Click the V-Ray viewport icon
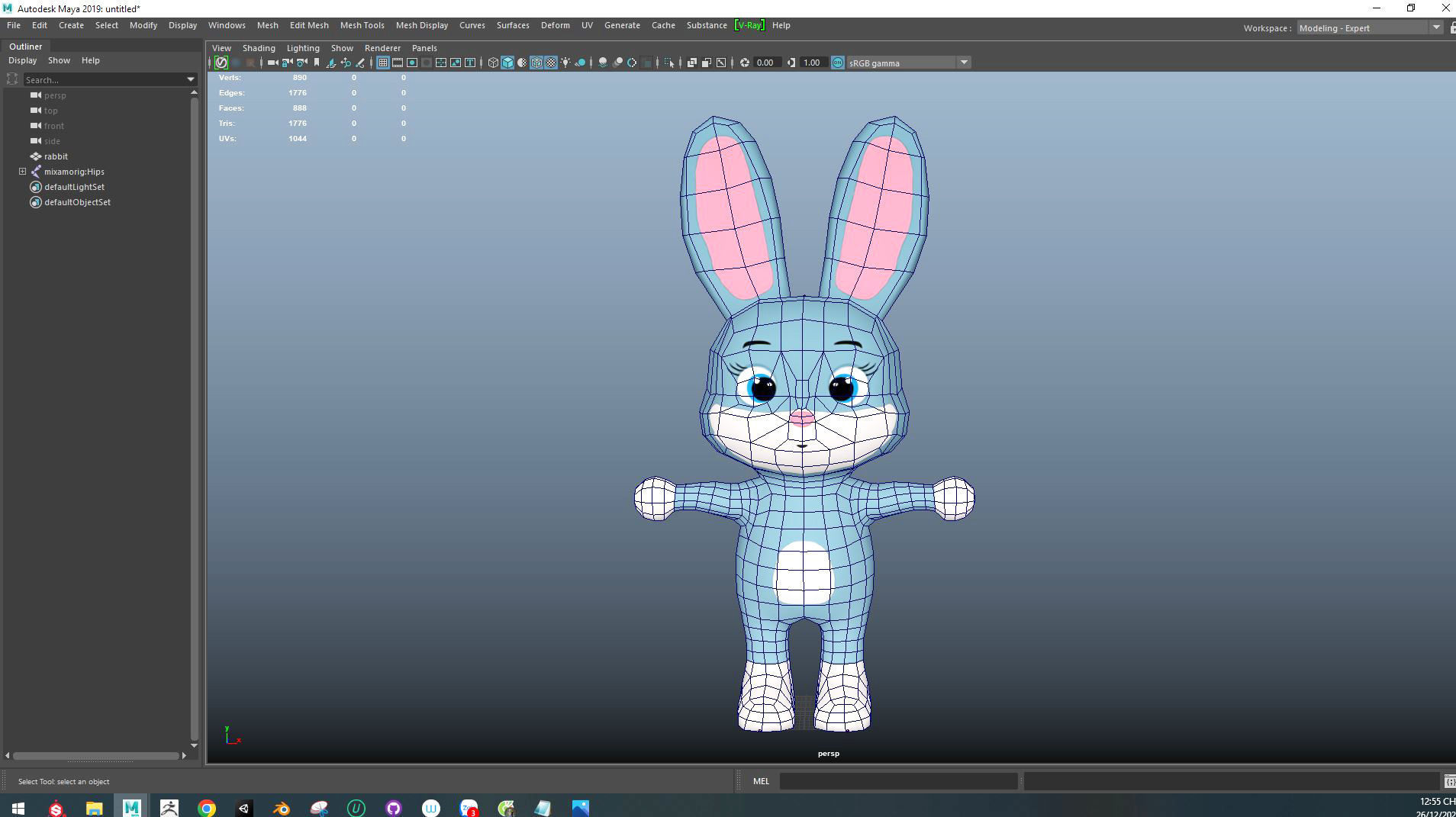 tap(221, 63)
